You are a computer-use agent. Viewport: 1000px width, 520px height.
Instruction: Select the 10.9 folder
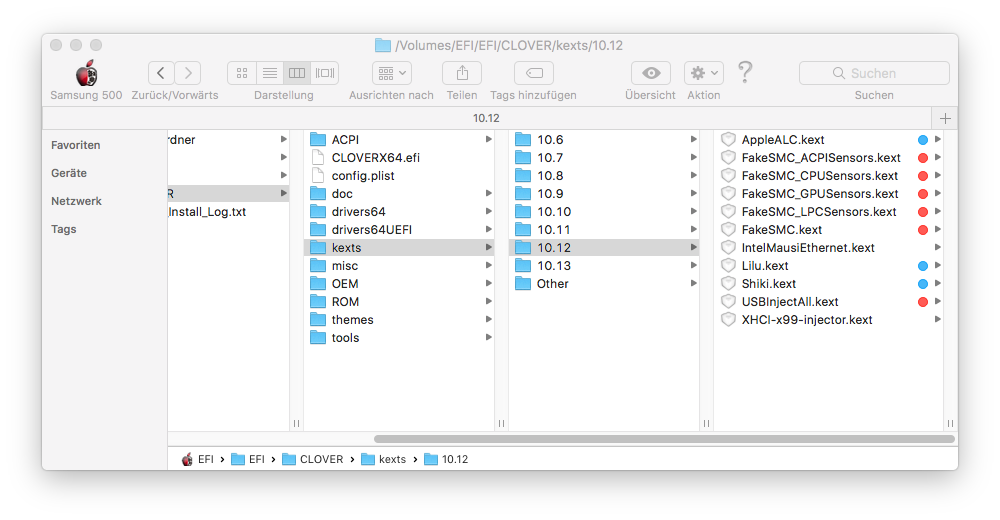tap(604, 193)
